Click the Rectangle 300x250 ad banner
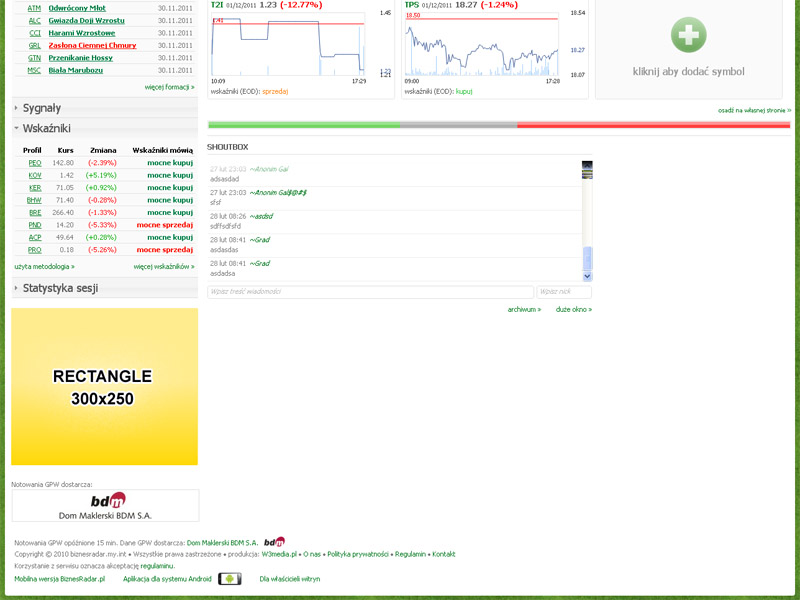This screenshot has height=600, width=800. [105, 387]
